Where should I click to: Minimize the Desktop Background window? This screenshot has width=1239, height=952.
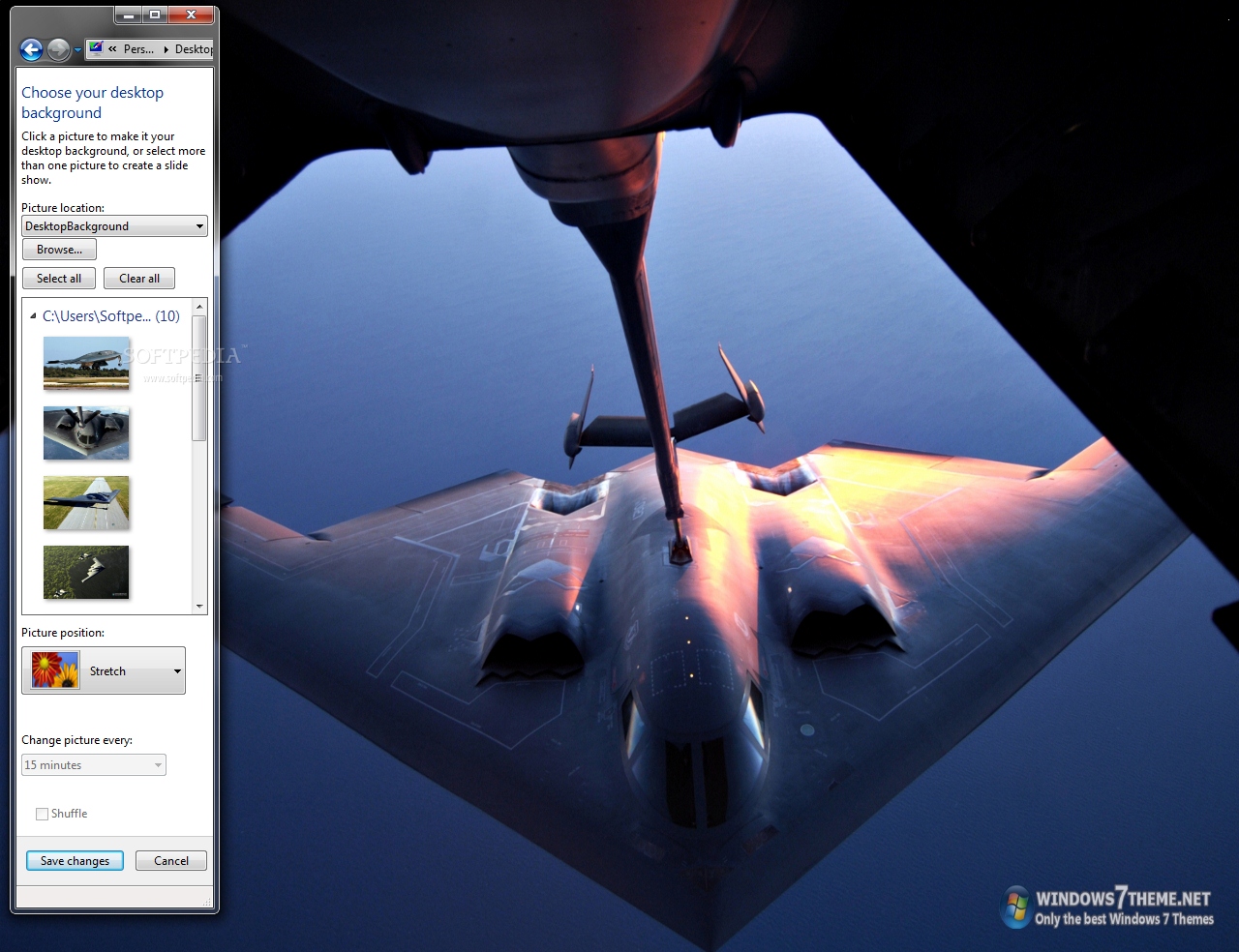tap(128, 15)
